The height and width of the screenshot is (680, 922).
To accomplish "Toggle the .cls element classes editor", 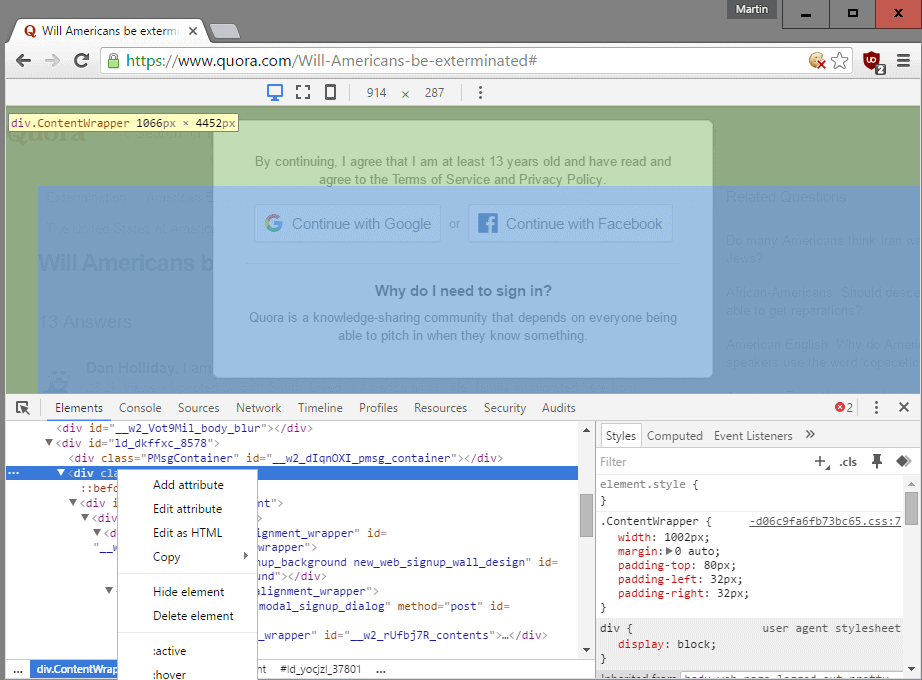I will (848, 462).
